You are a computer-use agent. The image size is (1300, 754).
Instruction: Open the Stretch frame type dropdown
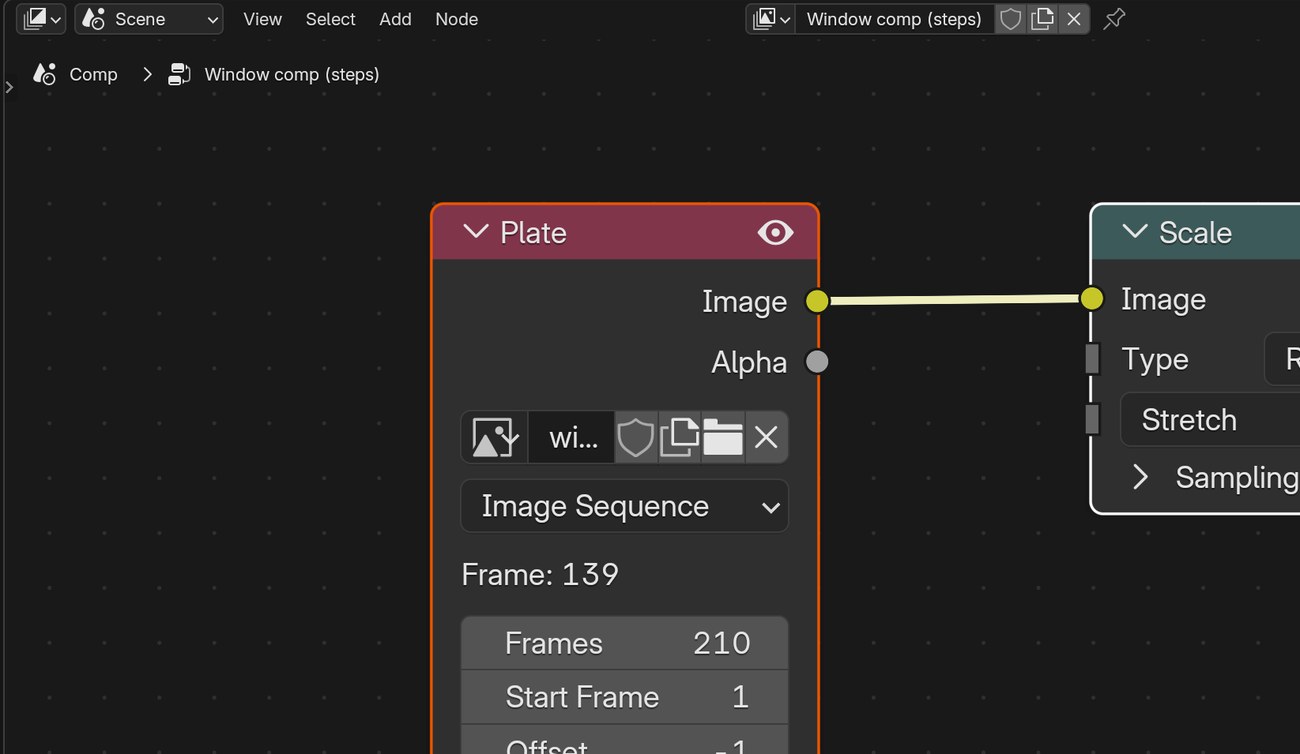click(1210, 419)
